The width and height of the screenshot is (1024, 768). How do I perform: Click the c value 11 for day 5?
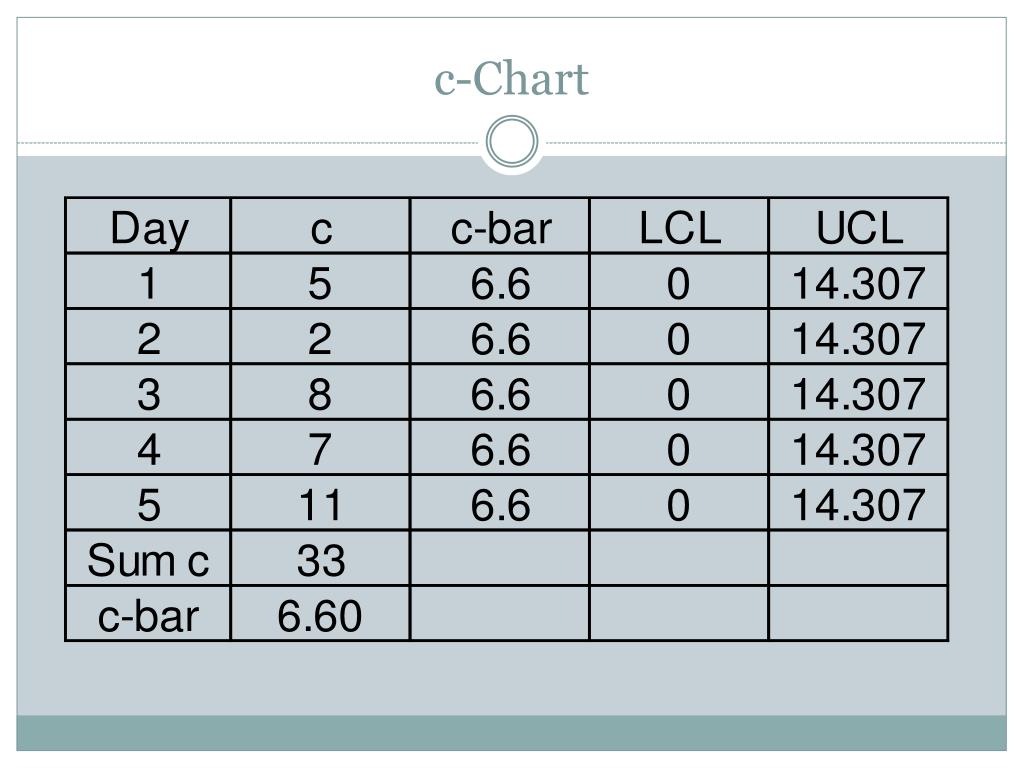point(321,503)
